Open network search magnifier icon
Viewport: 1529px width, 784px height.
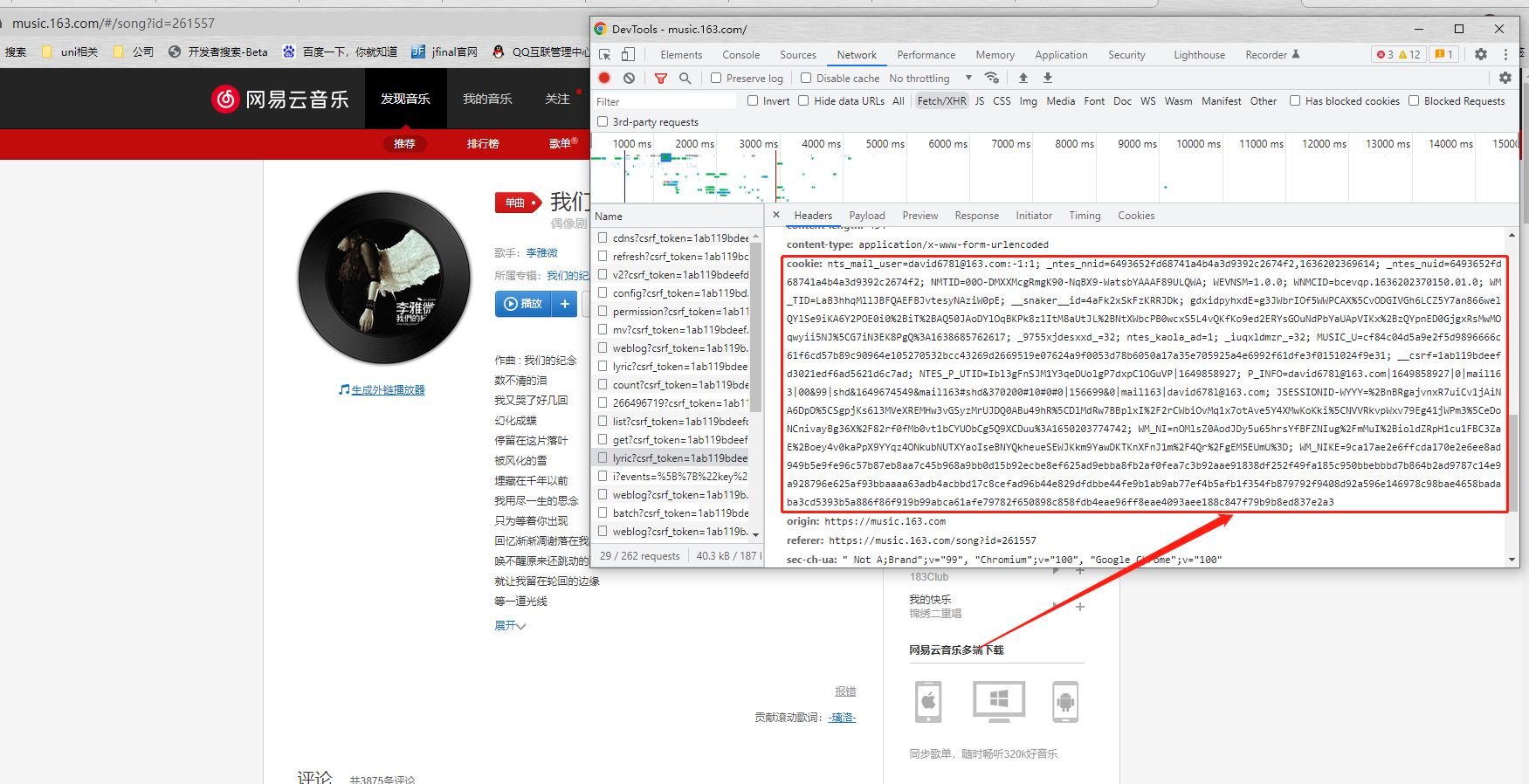(x=685, y=78)
